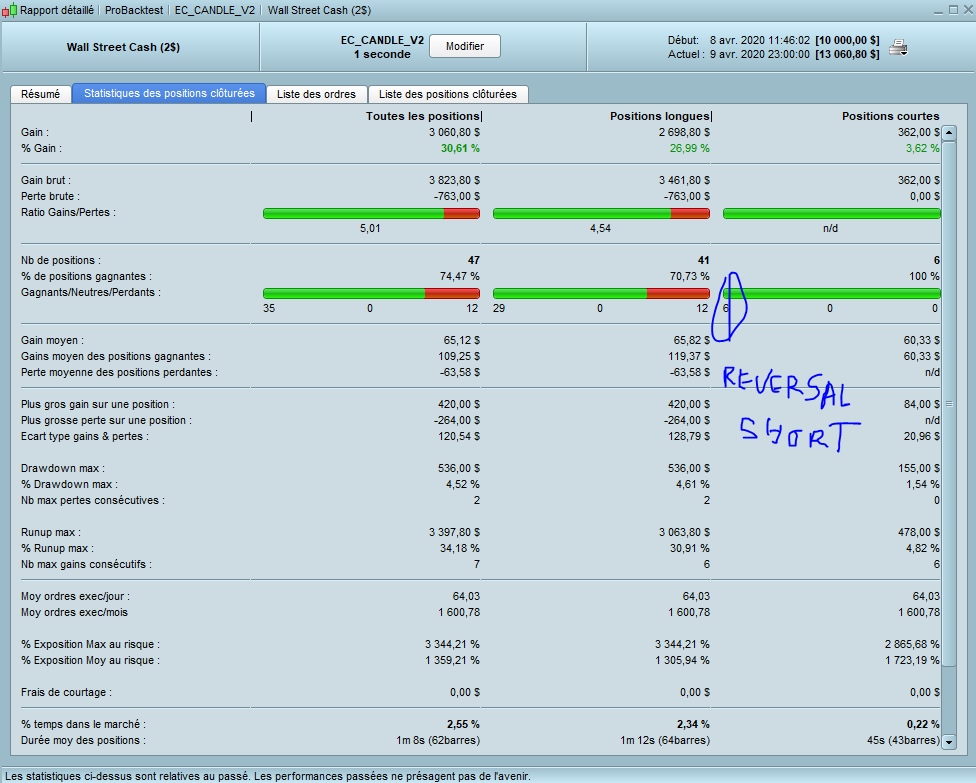Screen dimensions: 976x783
Task: Click the Perte brute label
Action: pos(50,197)
